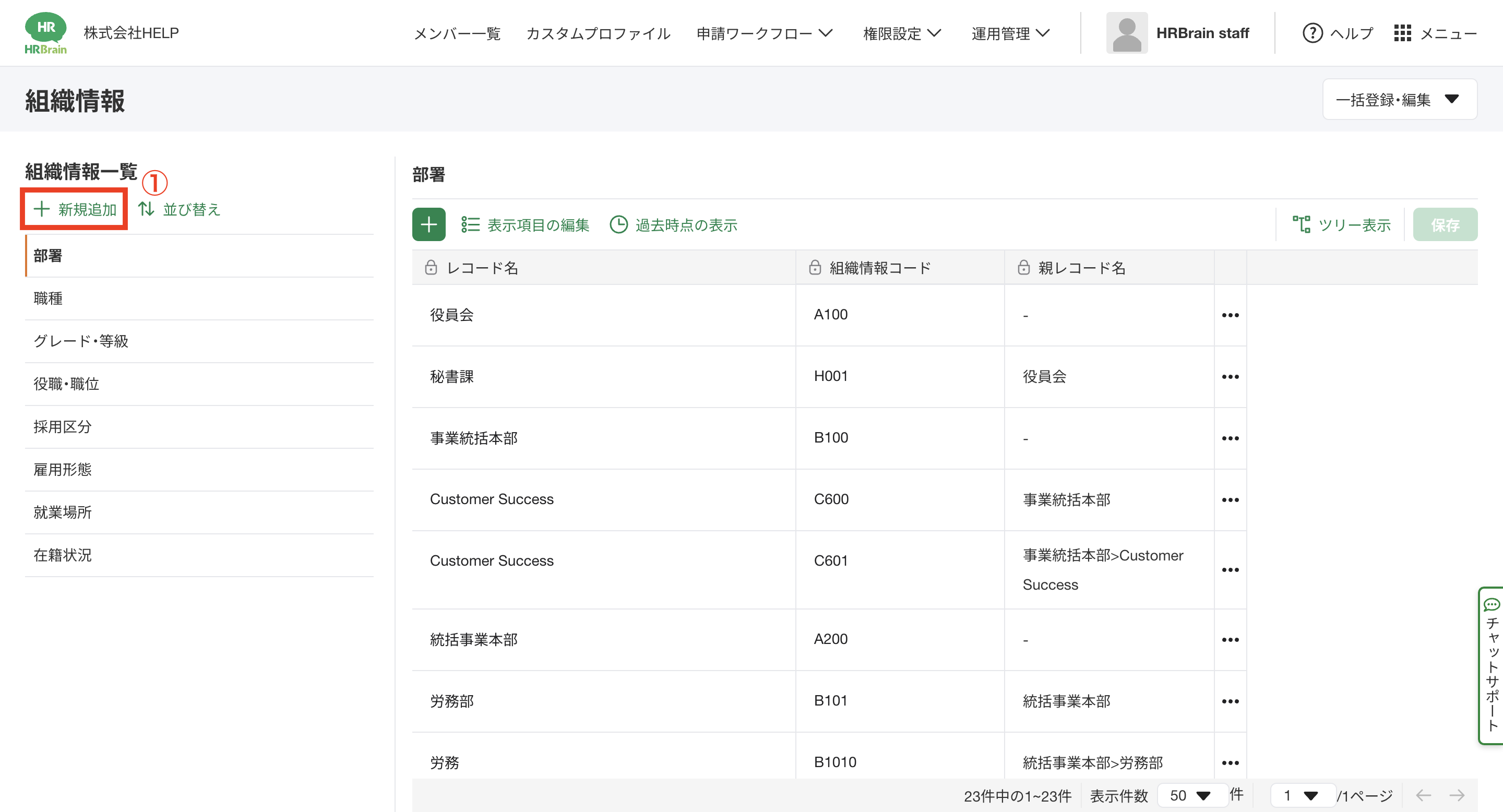Click the 並び替え sort arrows icon
Image resolution: width=1503 pixels, height=812 pixels.
pos(147,209)
